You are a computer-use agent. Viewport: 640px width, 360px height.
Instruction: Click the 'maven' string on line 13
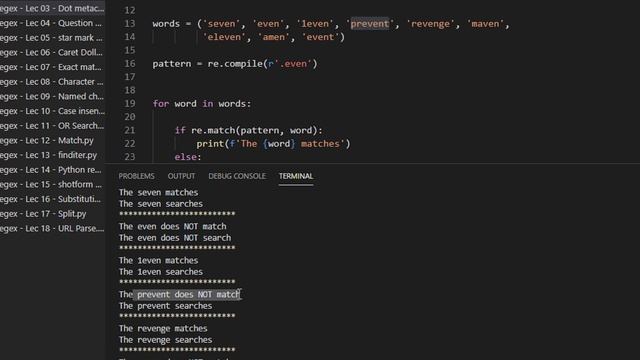point(485,24)
